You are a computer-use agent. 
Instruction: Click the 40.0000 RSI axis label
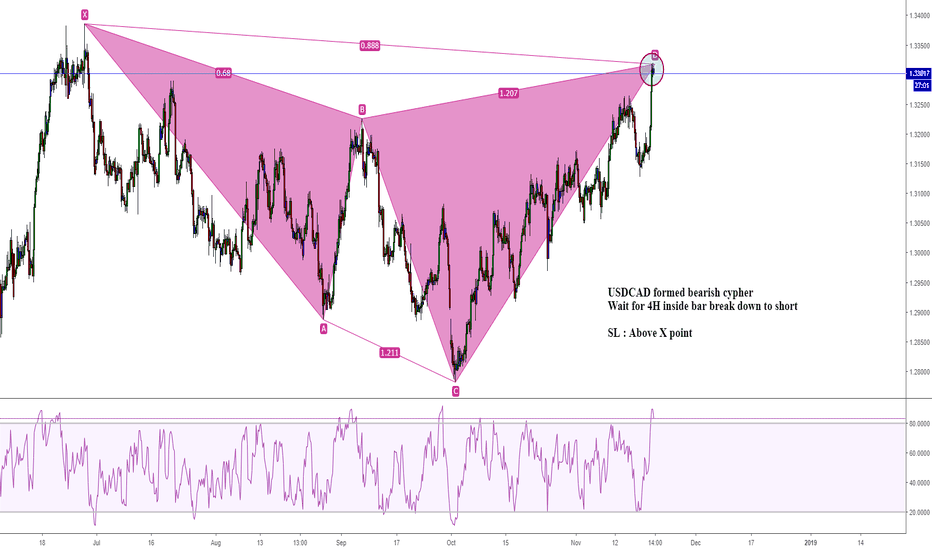(919, 483)
